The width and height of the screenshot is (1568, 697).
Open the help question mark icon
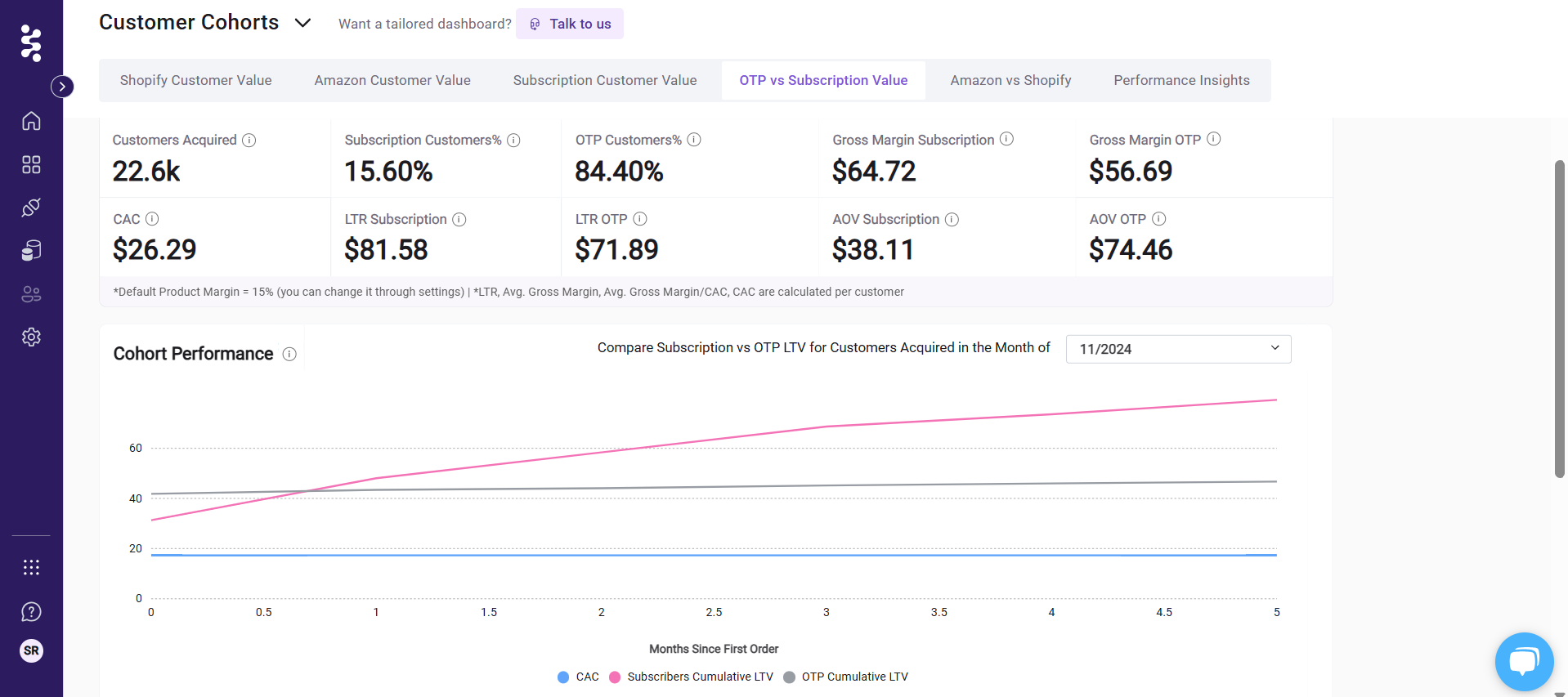click(x=31, y=611)
